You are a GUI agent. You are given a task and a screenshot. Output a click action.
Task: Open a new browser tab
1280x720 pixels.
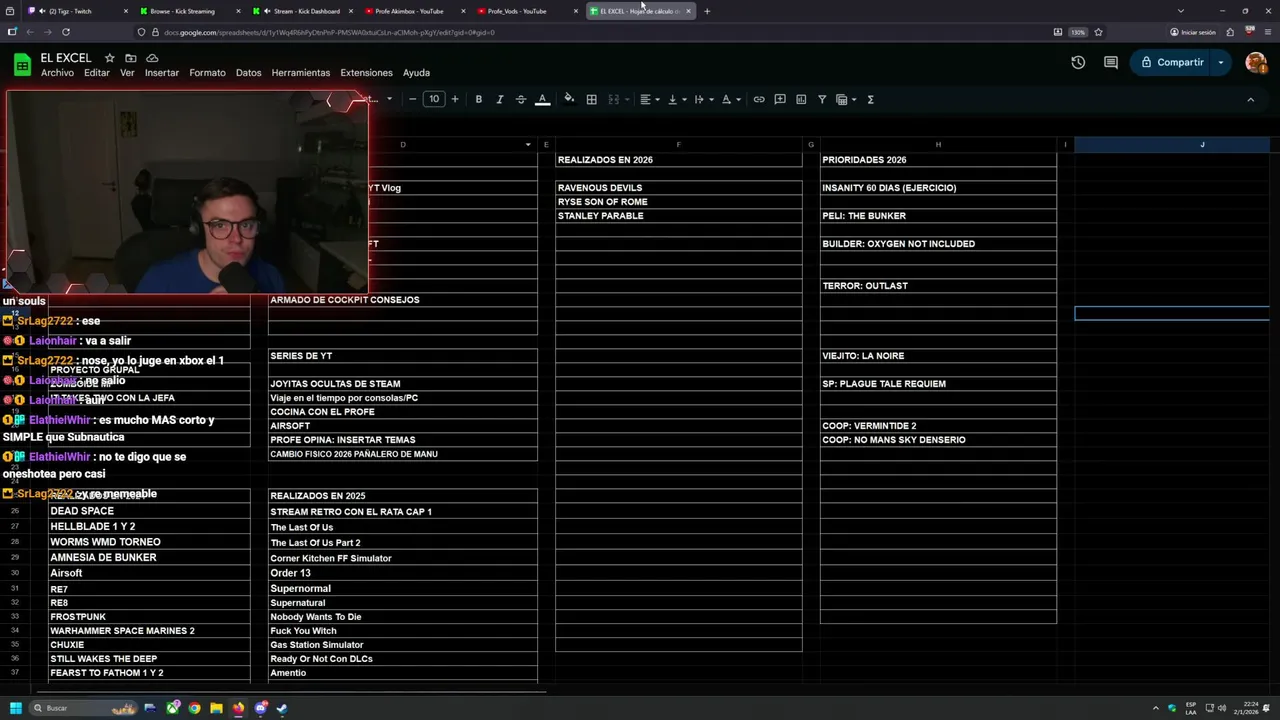(707, 11)
